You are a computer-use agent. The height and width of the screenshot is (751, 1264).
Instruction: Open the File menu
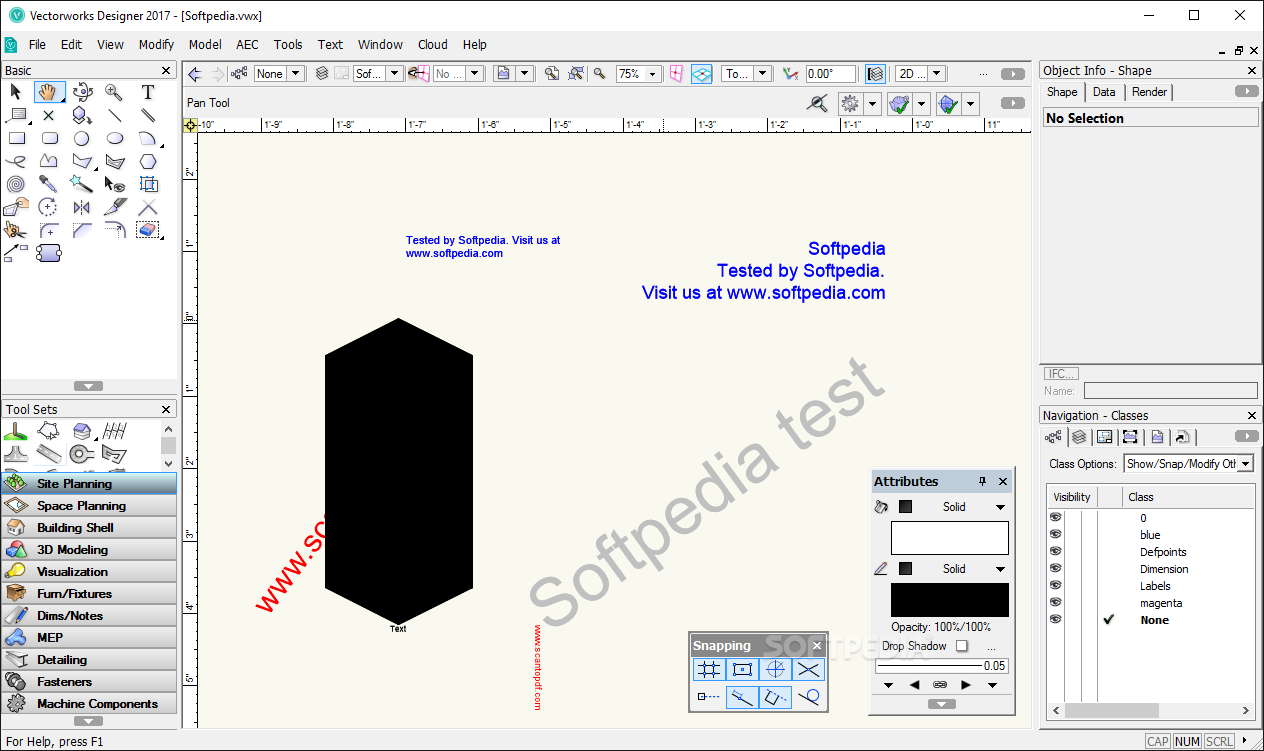(x=37, y=44)
